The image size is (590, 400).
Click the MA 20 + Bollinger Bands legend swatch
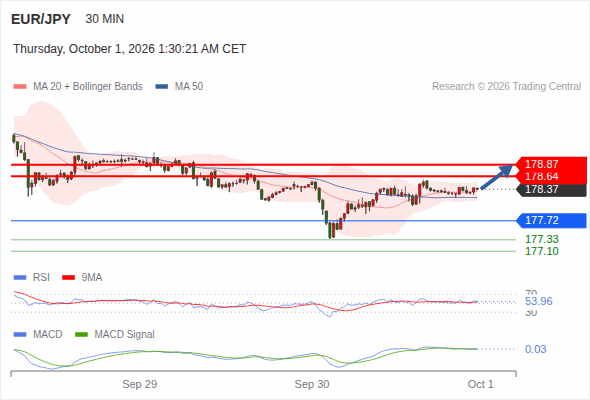pos(20,87)
